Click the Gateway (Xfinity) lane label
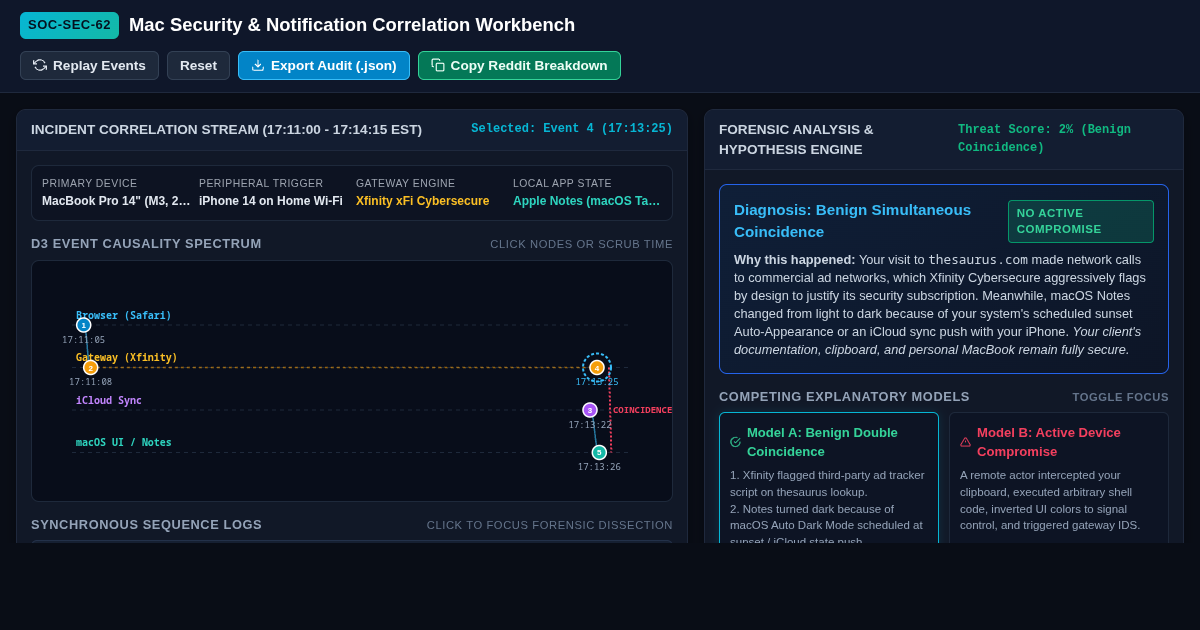 coord(127,358)
